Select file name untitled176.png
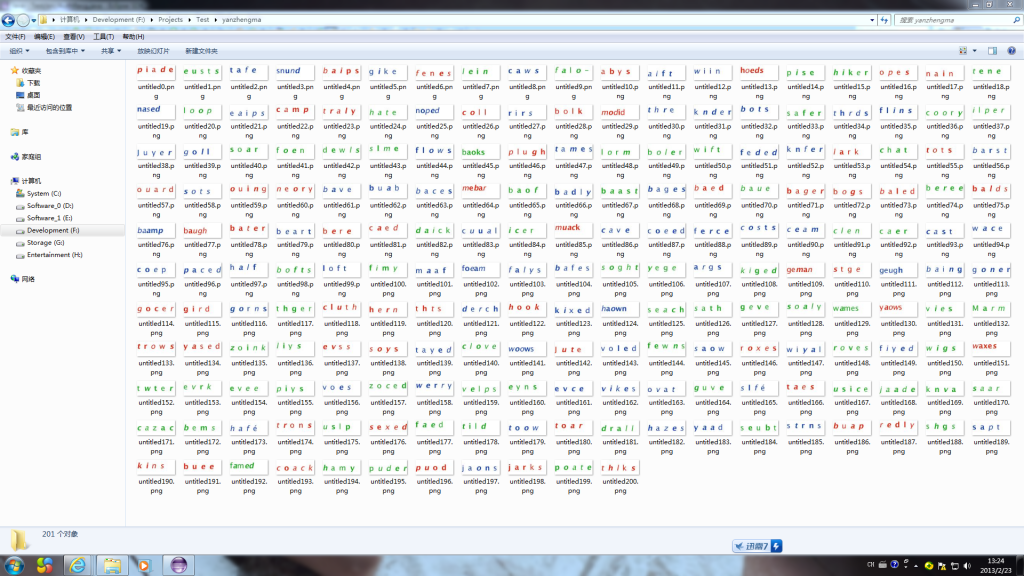The width and height of the screenshot is (1024, 576). (388, 447)
